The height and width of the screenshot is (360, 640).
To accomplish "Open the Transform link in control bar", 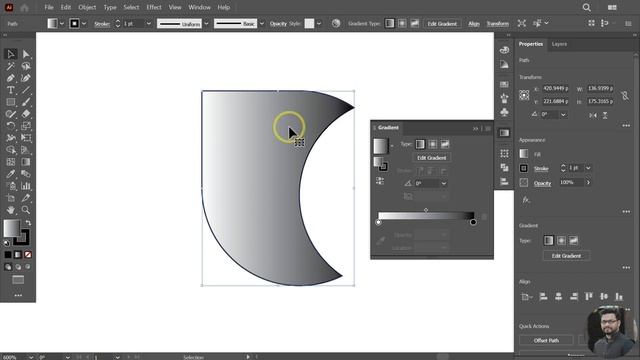I will pos(498,24).
